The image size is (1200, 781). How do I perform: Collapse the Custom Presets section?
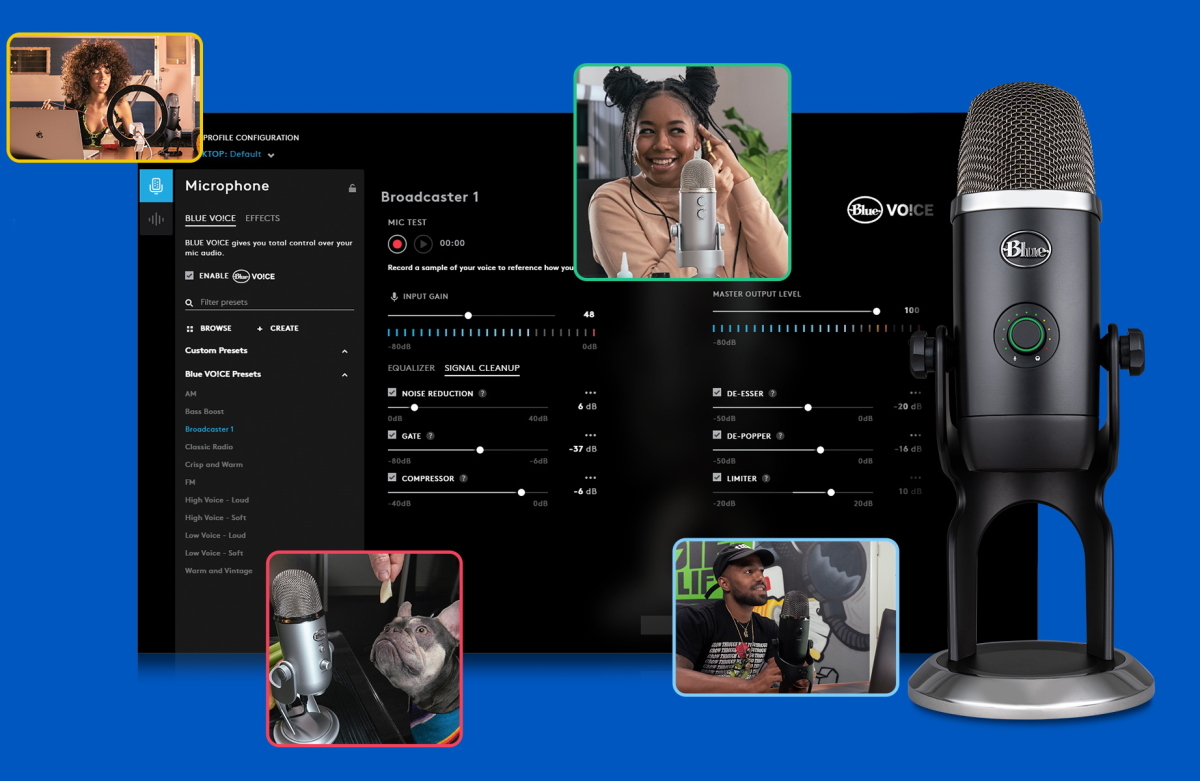tap(345, 351)
